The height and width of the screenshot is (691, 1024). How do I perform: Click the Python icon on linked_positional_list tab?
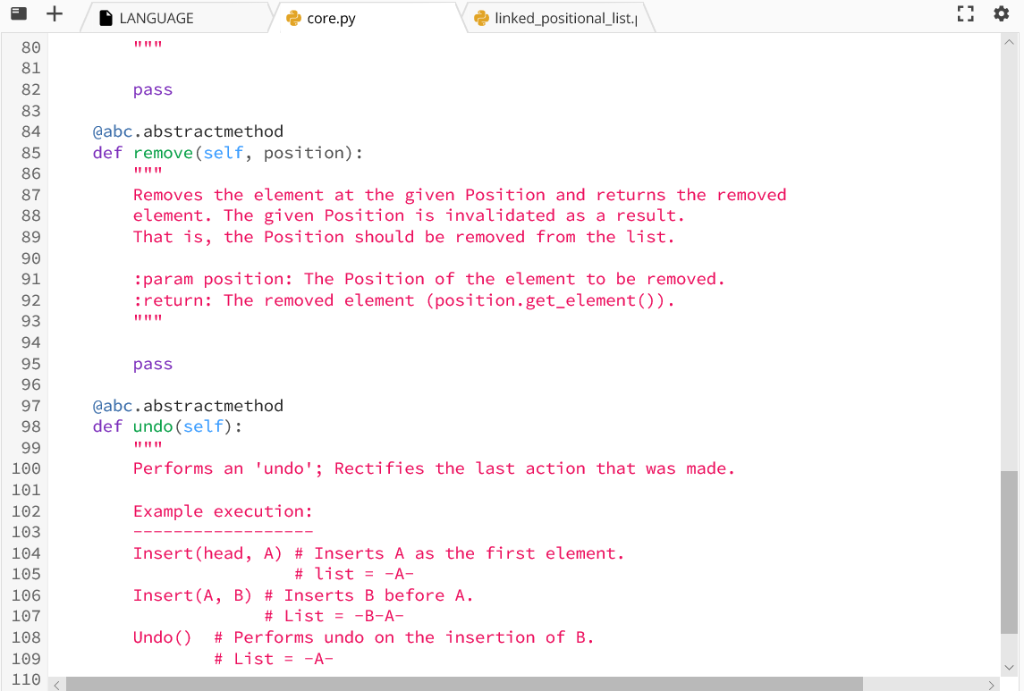point(479,17)
